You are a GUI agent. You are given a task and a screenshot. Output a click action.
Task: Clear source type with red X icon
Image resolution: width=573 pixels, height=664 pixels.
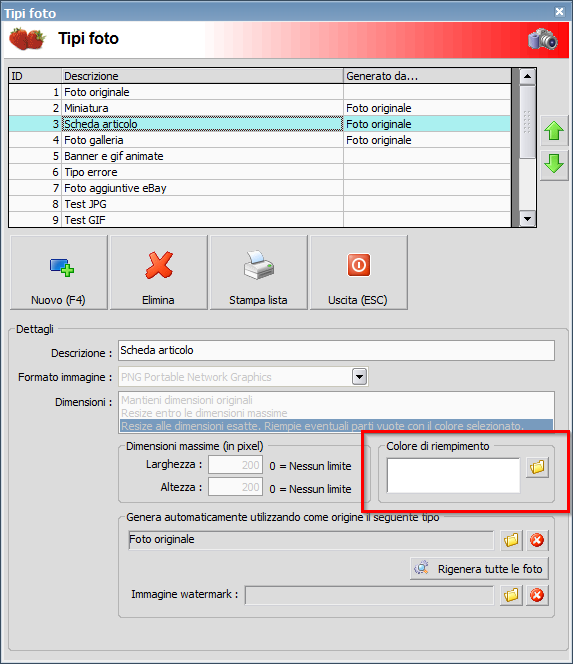[537, 540]
